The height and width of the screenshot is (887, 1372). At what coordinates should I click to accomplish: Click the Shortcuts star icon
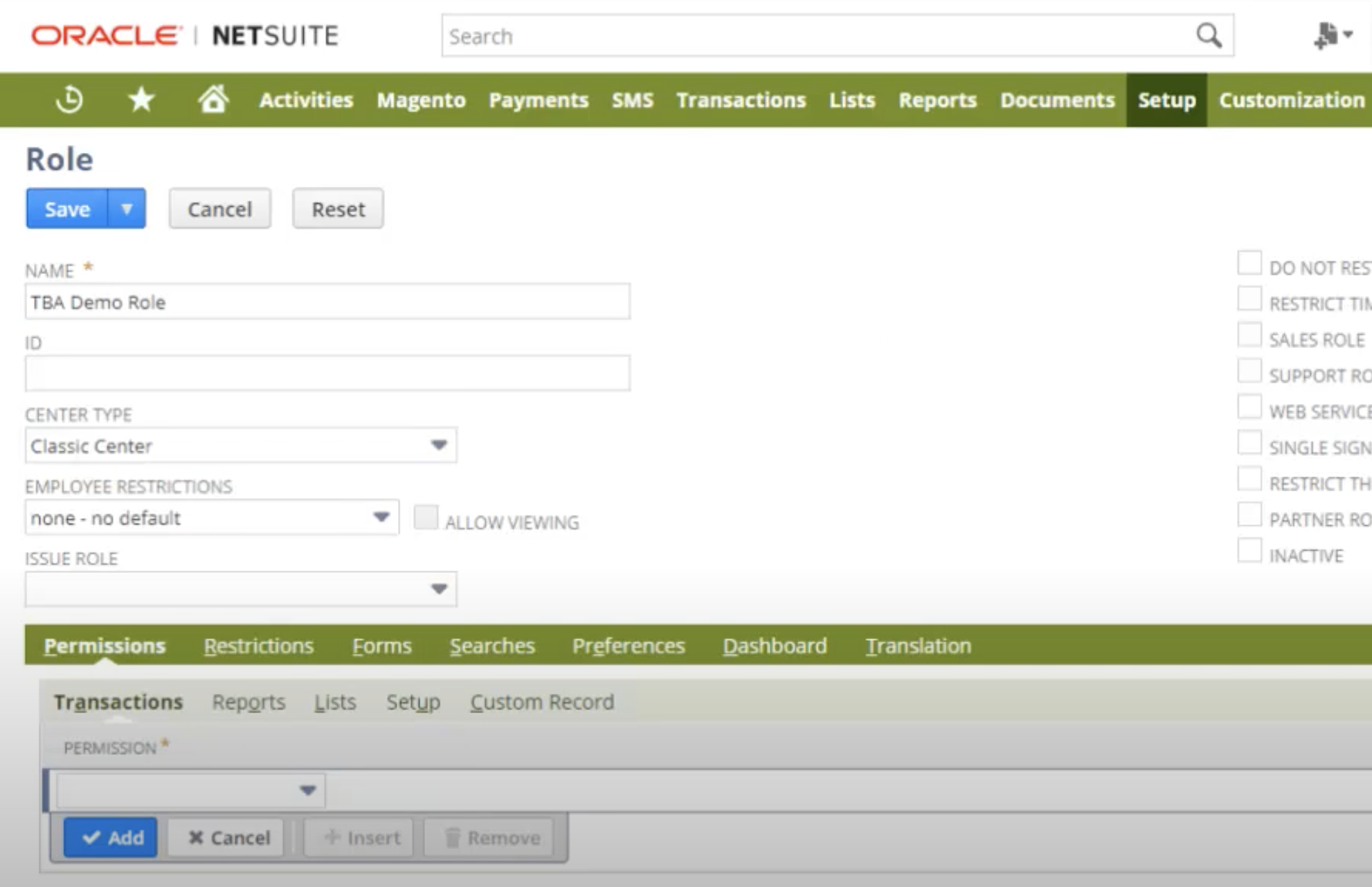tap(141, 100)
